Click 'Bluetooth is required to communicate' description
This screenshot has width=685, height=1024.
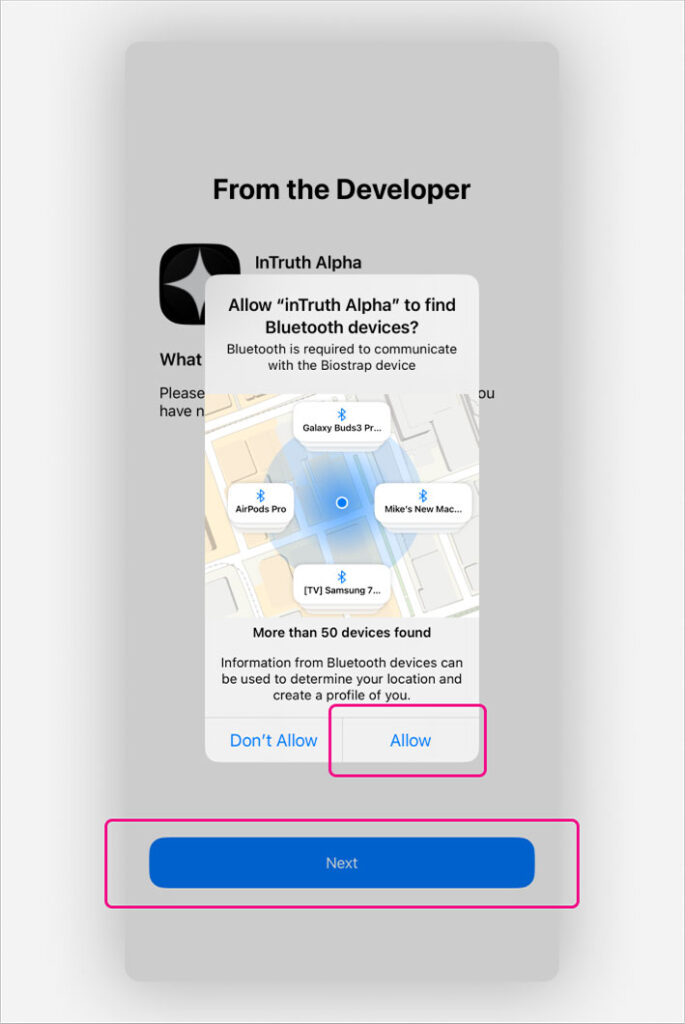[342, 357]
